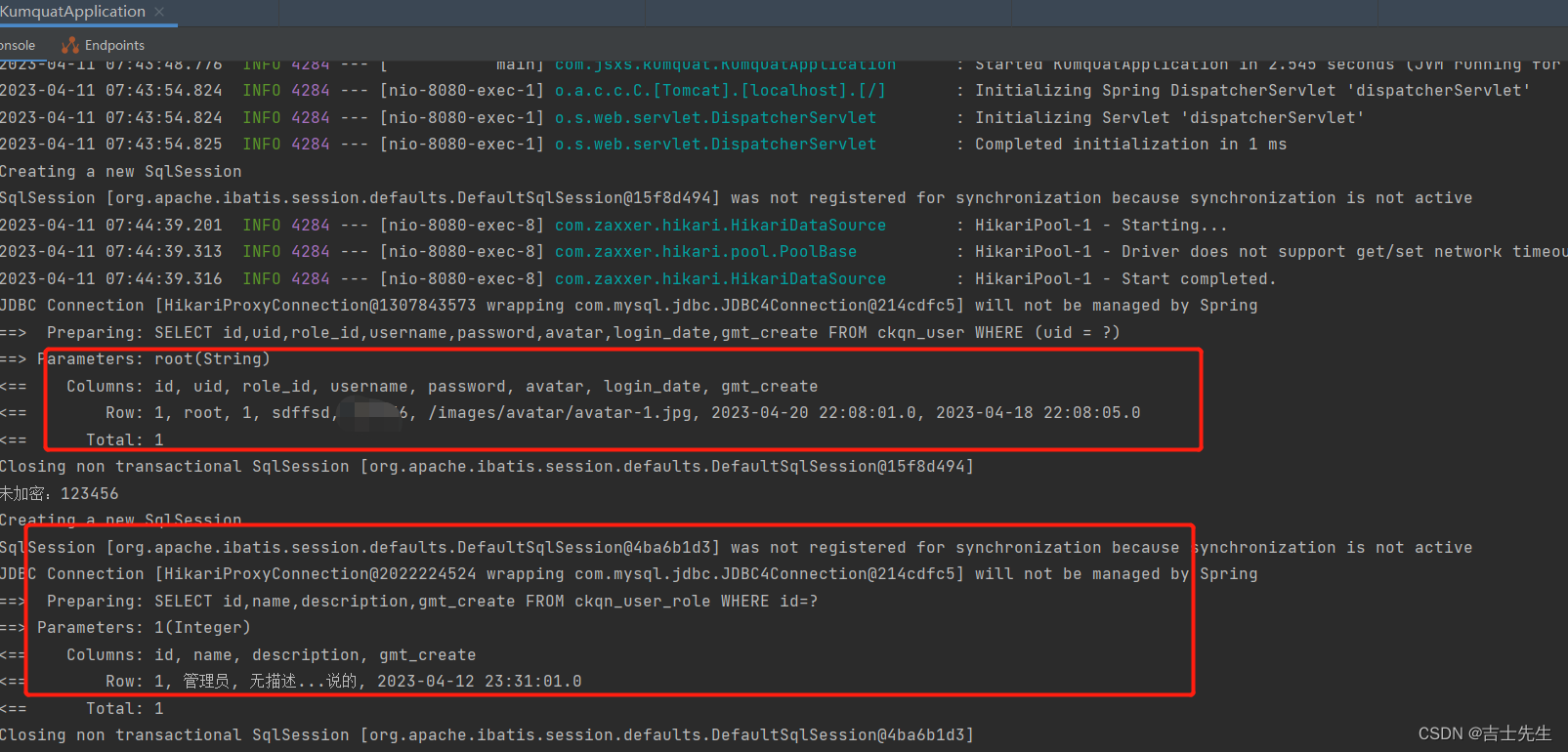
Task: Click the gmt_create value 2023-04-18 22:08:05.0
Action: (x=1038, y=412)
